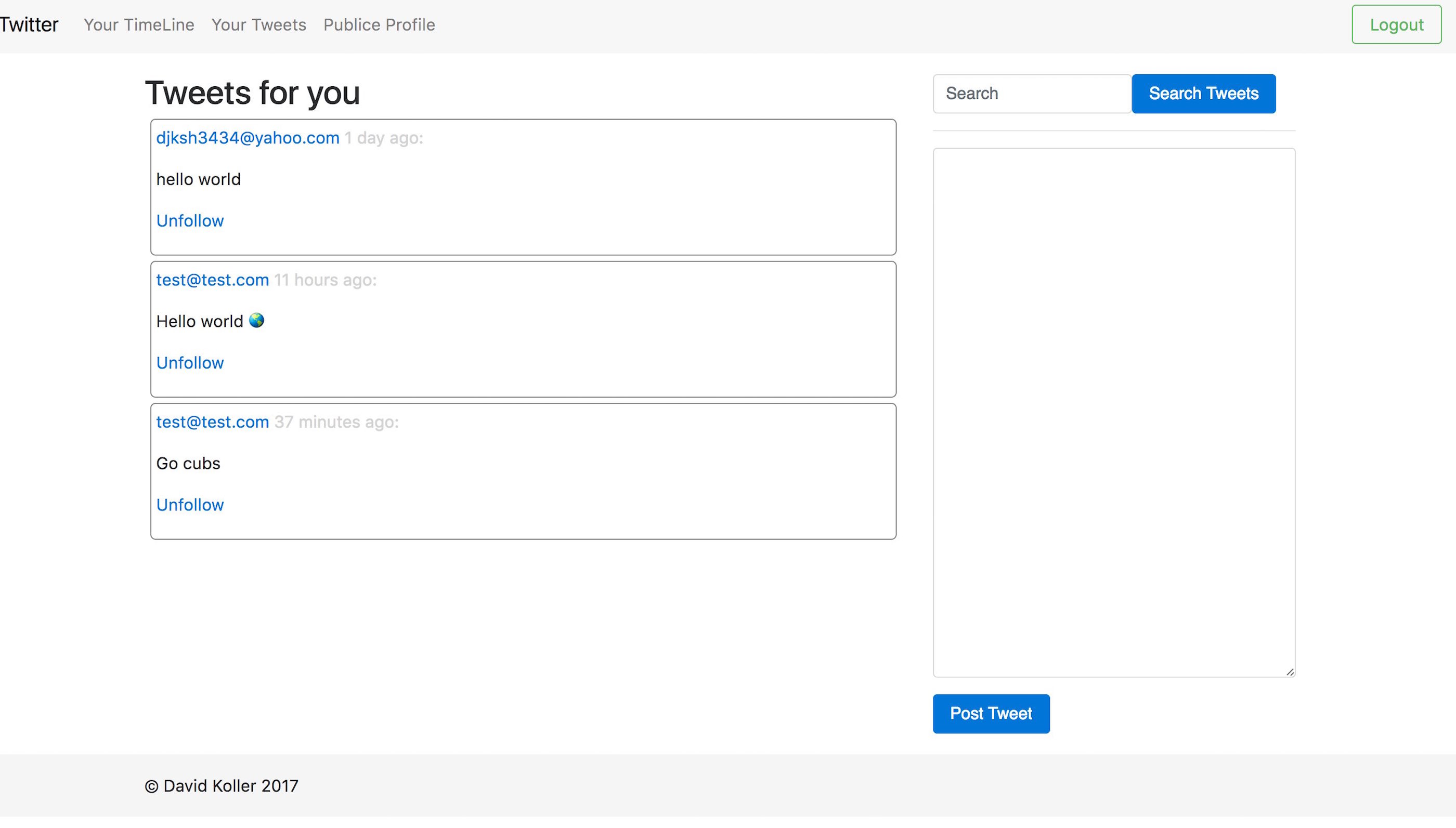Open Your TimeLine nav item
The height and width of the screenshot is (828, 1456).
[139, 24]
